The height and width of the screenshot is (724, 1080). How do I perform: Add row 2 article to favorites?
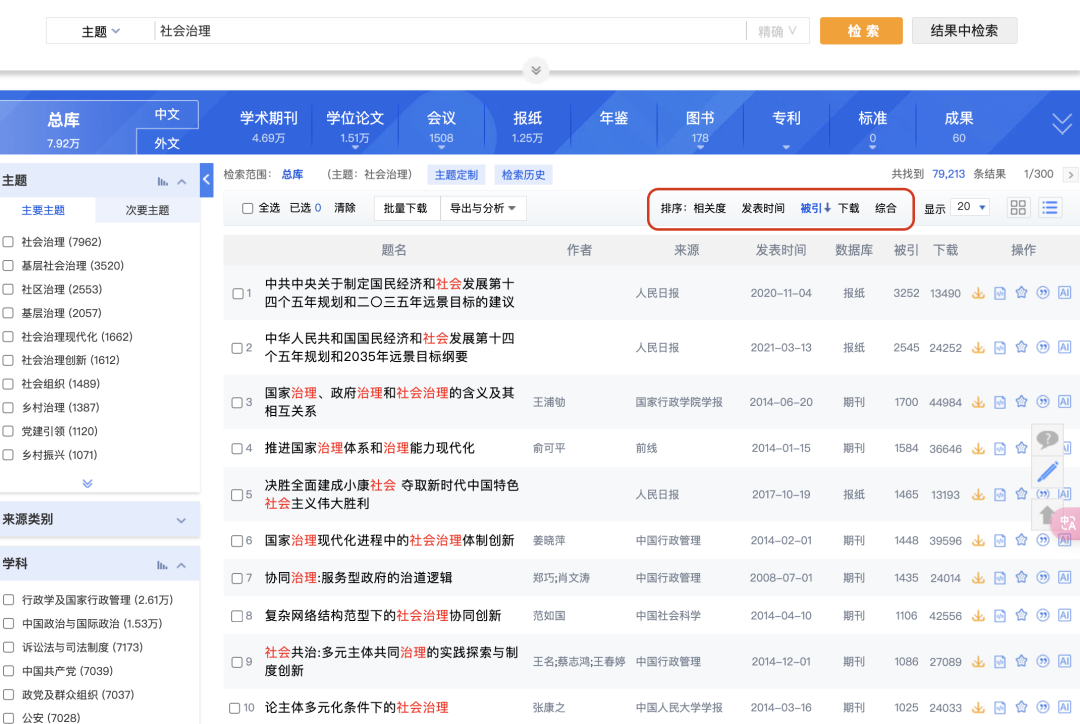pos(1021,347)
